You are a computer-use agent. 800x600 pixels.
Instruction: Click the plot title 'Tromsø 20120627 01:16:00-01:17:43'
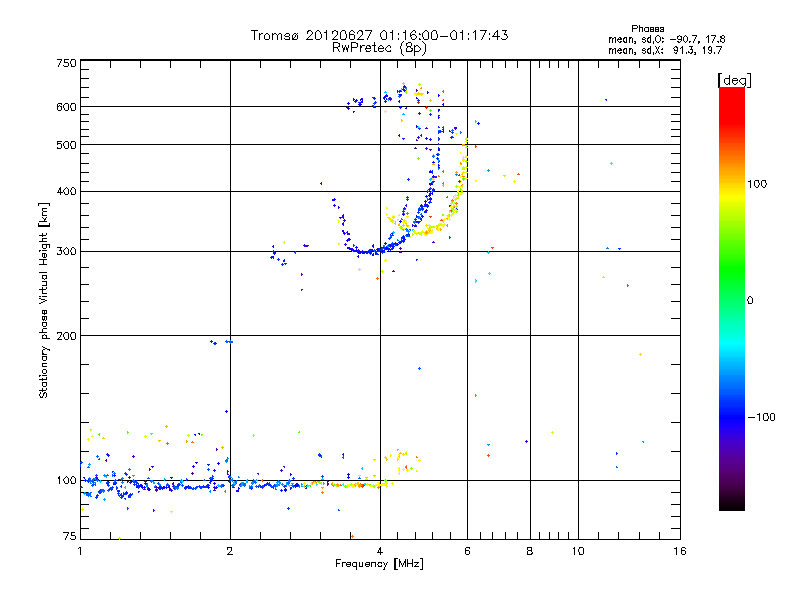point(379,35)
